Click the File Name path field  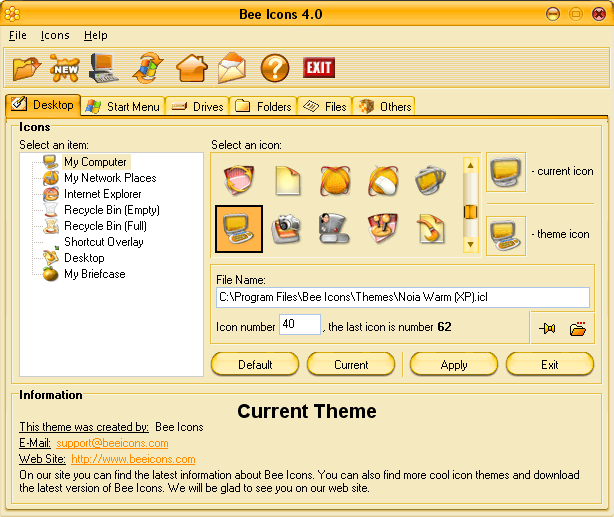click(x=403, y=297)
